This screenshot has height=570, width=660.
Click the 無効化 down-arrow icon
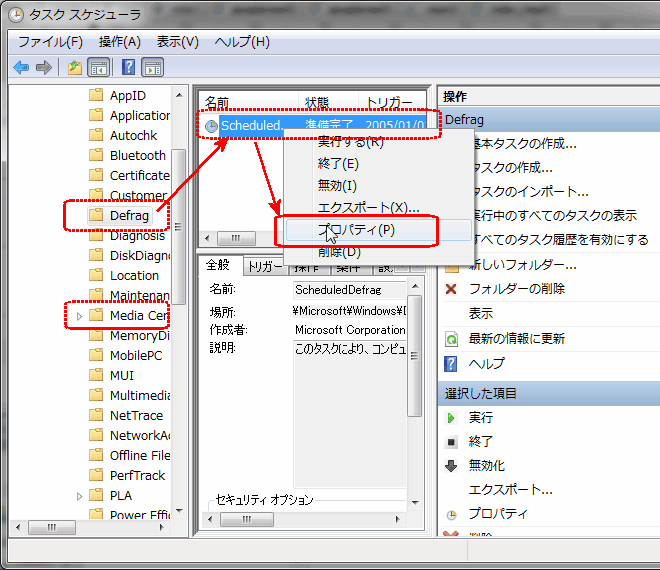pyautogui.click(x=451, y=465)
